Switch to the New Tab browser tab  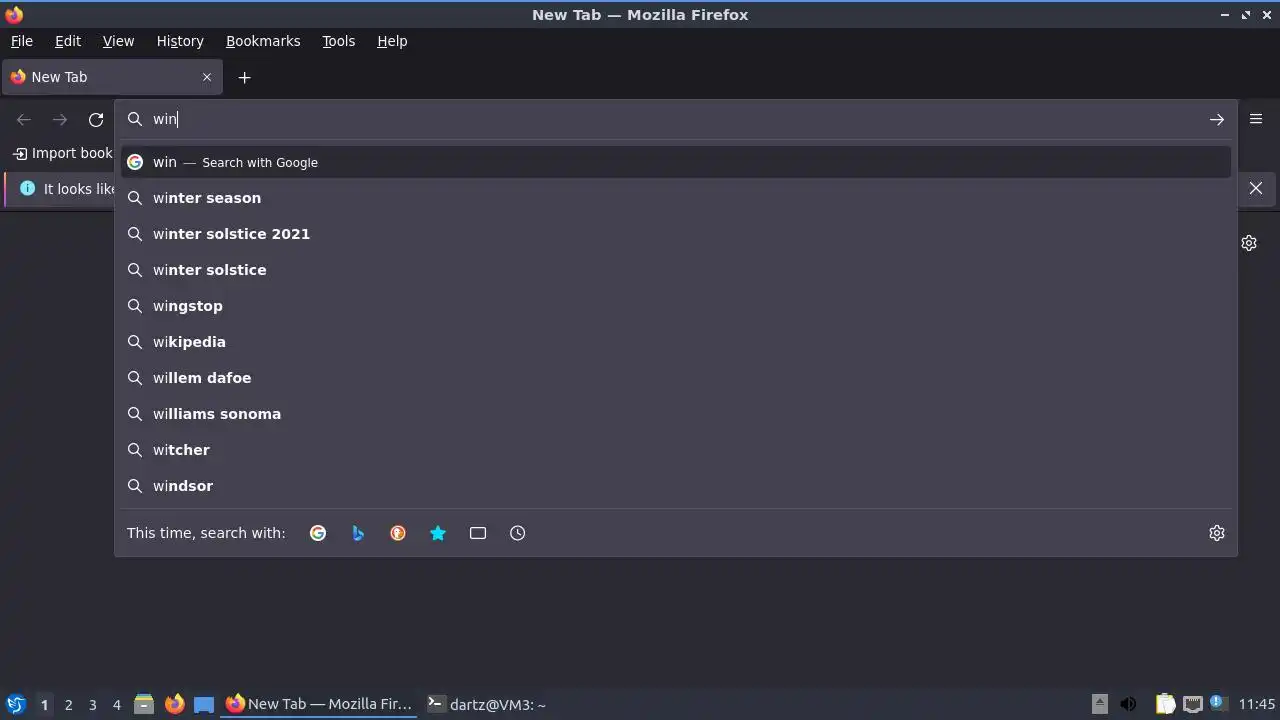(112, 77)
